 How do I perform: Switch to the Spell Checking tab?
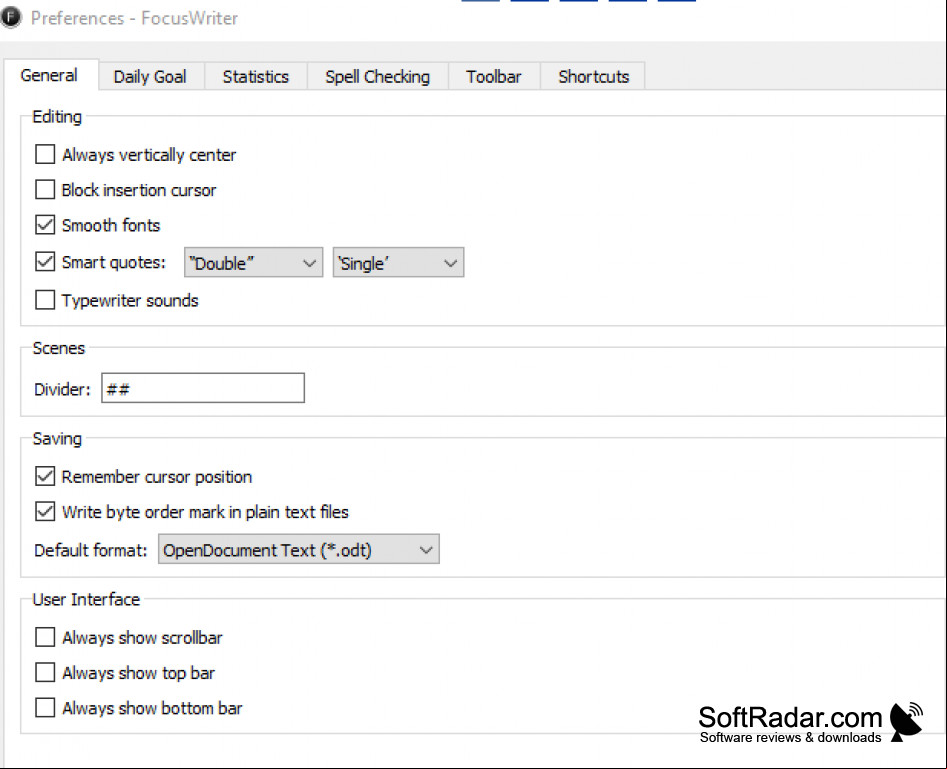pyautogui.click(x=377, y=77)
